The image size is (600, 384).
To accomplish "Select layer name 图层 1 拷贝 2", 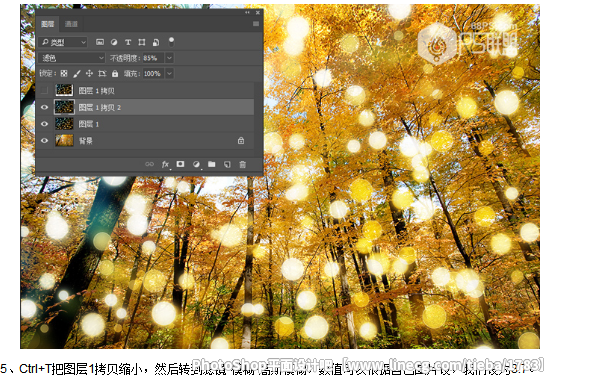I will point(99,107).
